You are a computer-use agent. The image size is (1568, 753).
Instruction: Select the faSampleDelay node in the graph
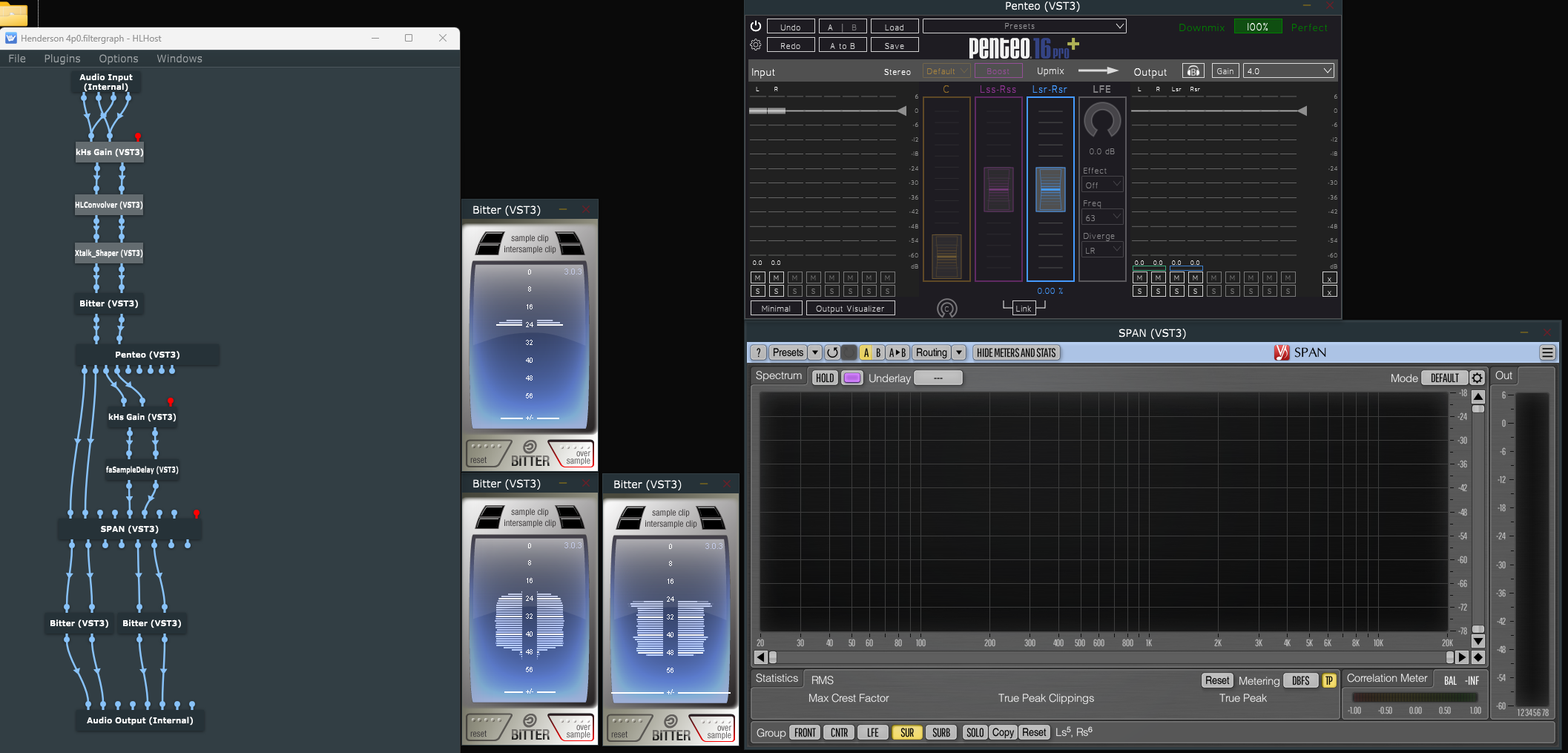[142, 470]
